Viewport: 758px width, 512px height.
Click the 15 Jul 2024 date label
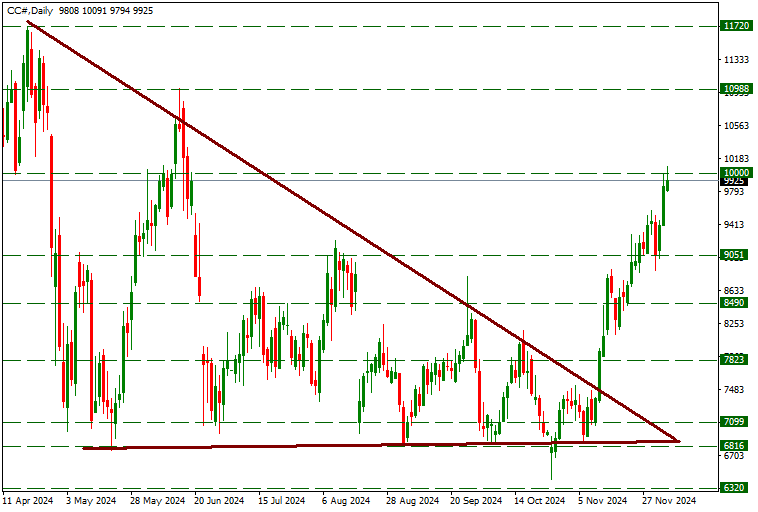coord(282,500)
